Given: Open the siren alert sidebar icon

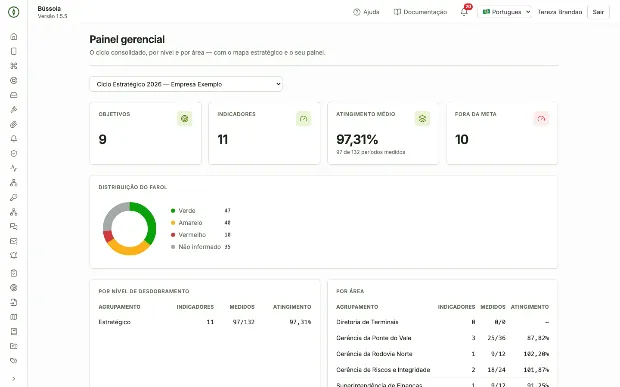Looking at the screenshot, I should (13, 256).
